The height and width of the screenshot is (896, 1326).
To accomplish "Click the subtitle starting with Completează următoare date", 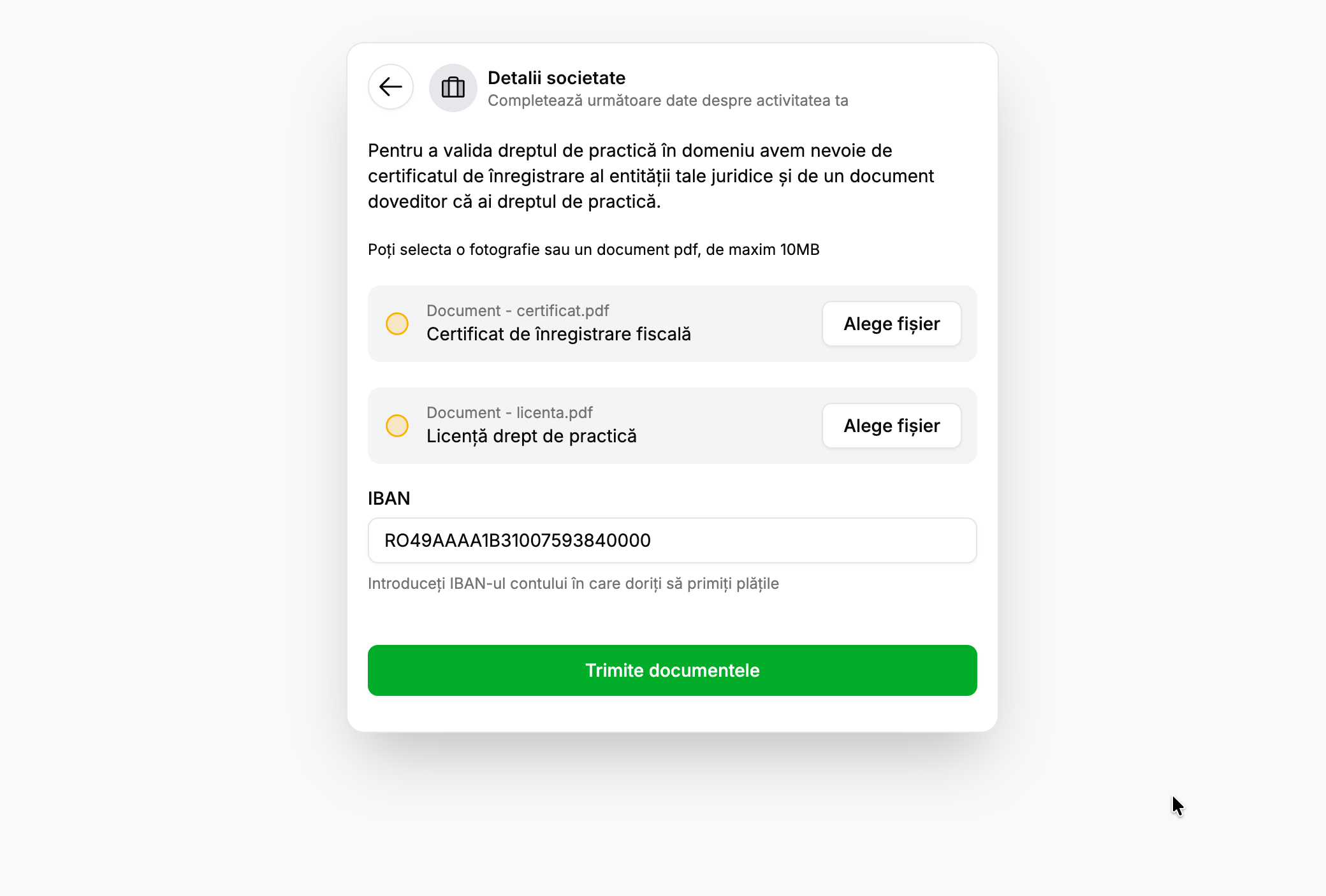I will click(x=667, y=101).
